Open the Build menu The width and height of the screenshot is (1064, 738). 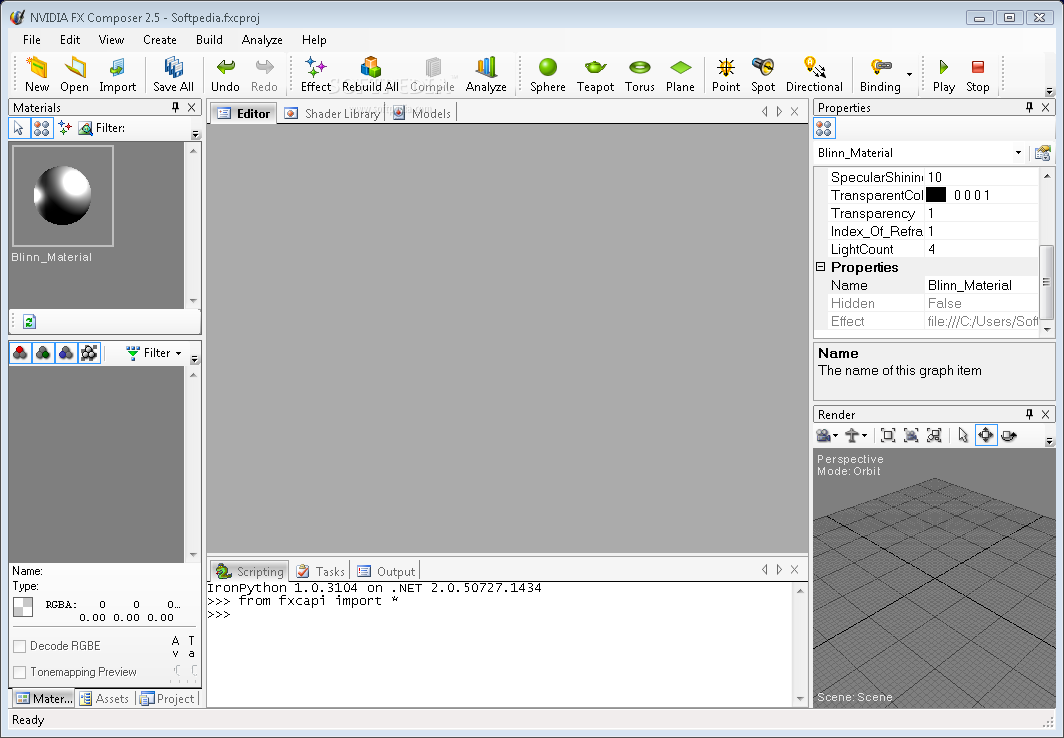(x=209, y=40)
